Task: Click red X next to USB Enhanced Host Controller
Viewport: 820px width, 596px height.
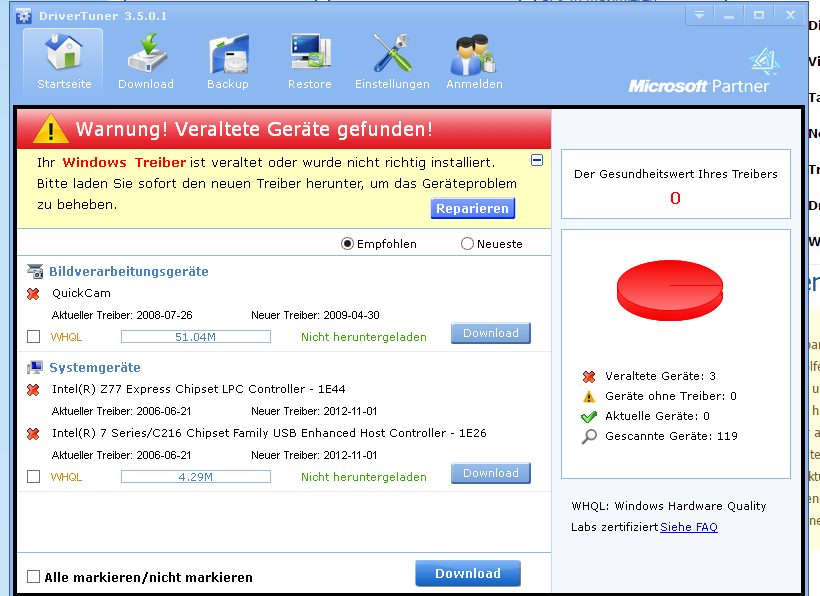Action: coord(33,433)
